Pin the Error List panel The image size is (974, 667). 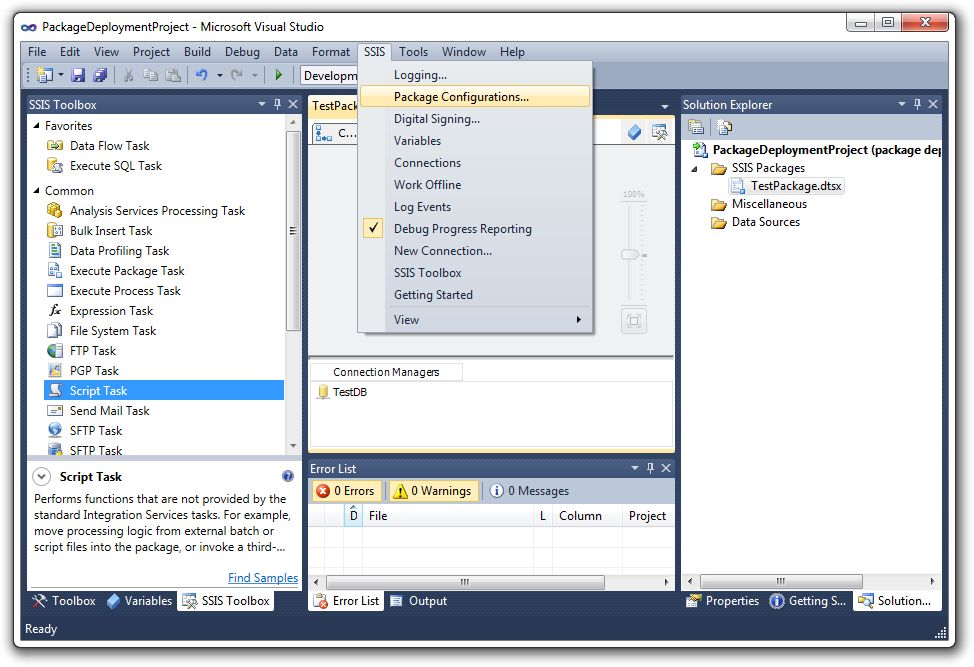[650, 468]
